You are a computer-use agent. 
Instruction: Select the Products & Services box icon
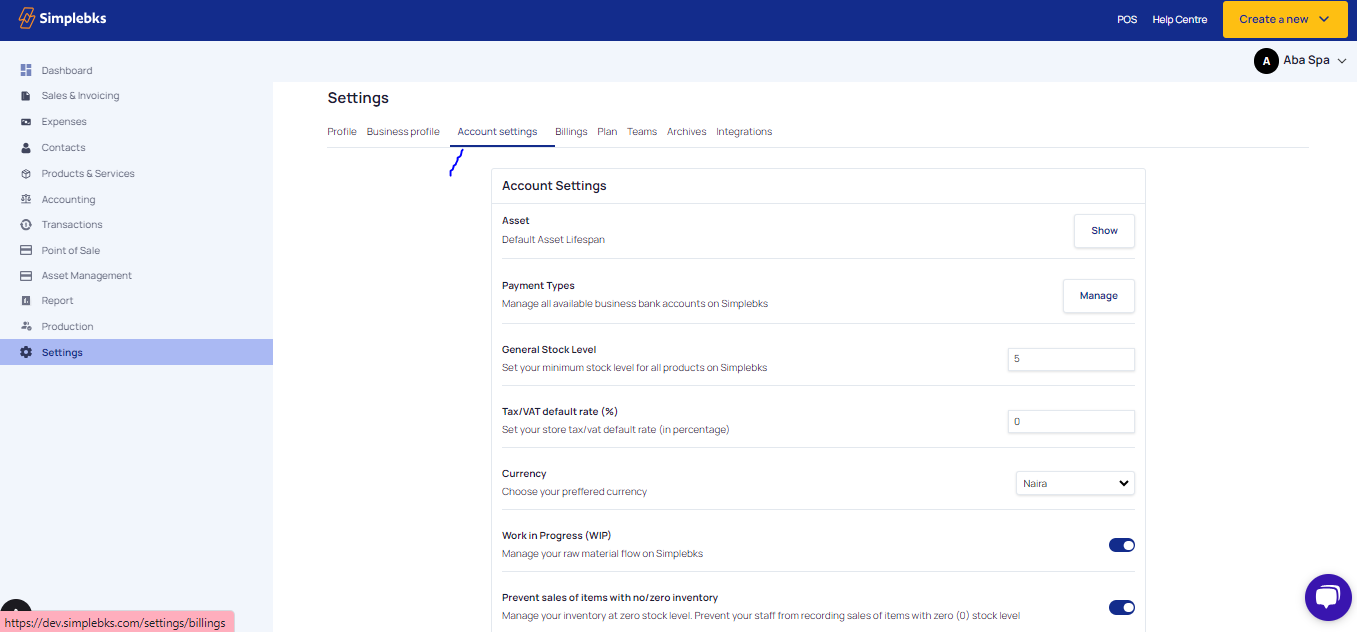tap(26, 174)
